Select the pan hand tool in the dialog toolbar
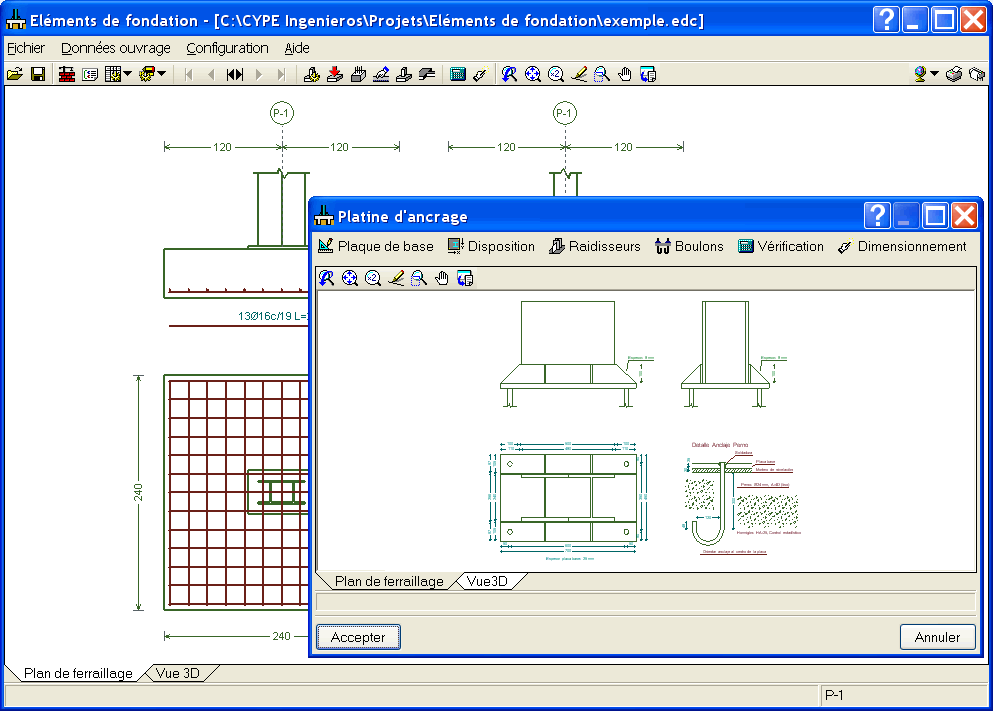 (442, 278)
